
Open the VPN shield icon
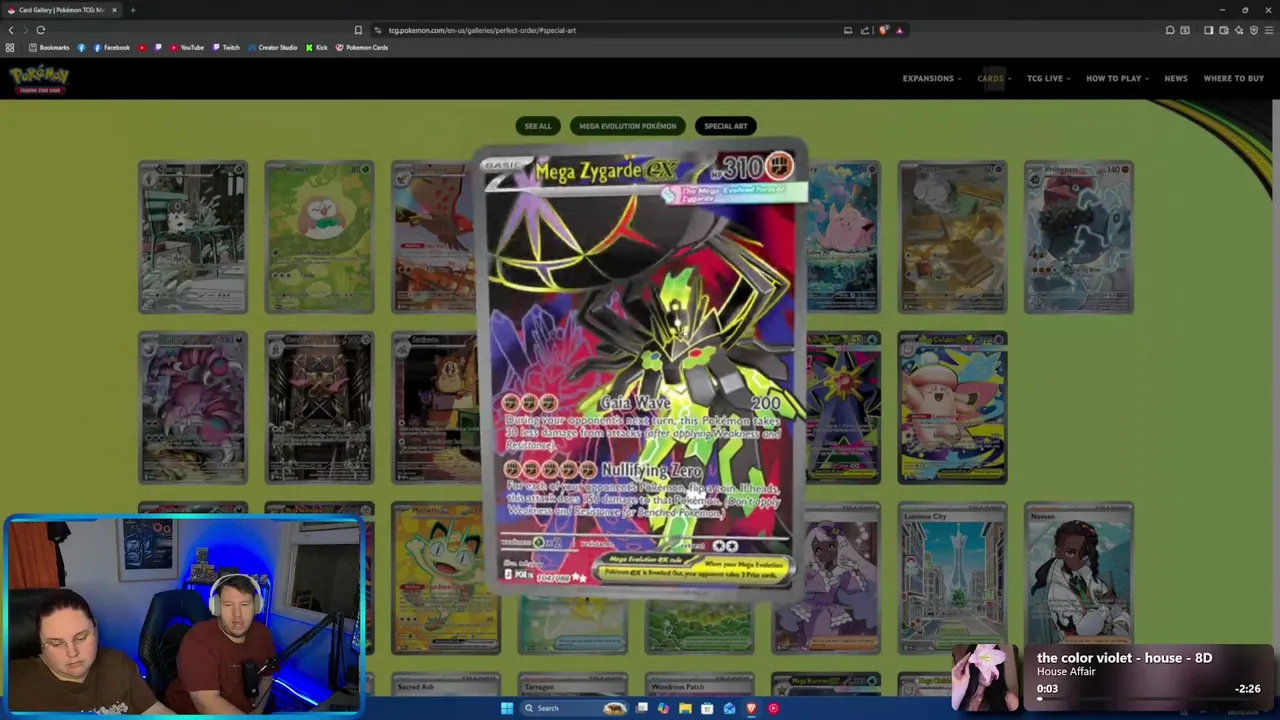pos(1252,30)
